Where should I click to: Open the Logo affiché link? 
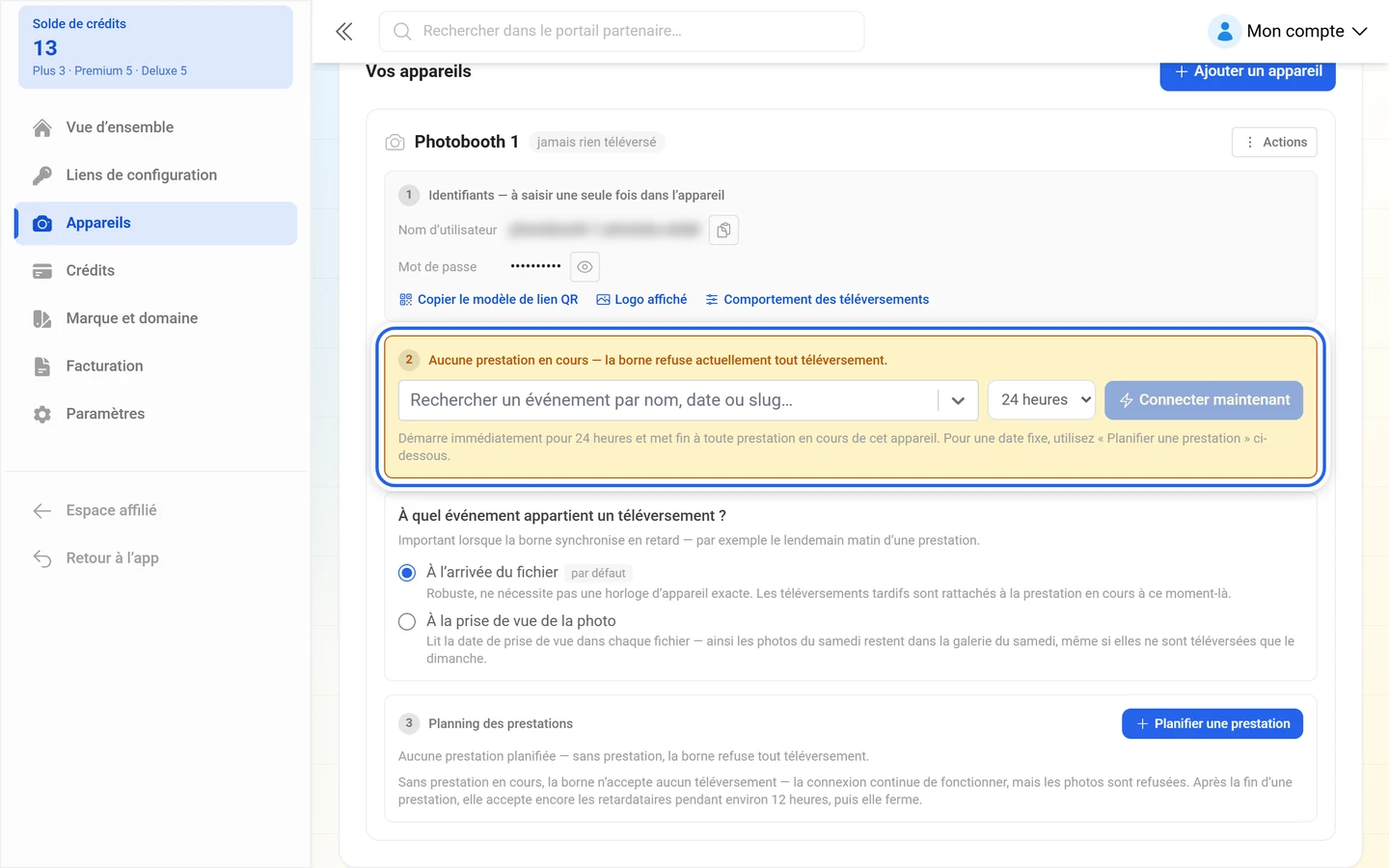[641, 300]
